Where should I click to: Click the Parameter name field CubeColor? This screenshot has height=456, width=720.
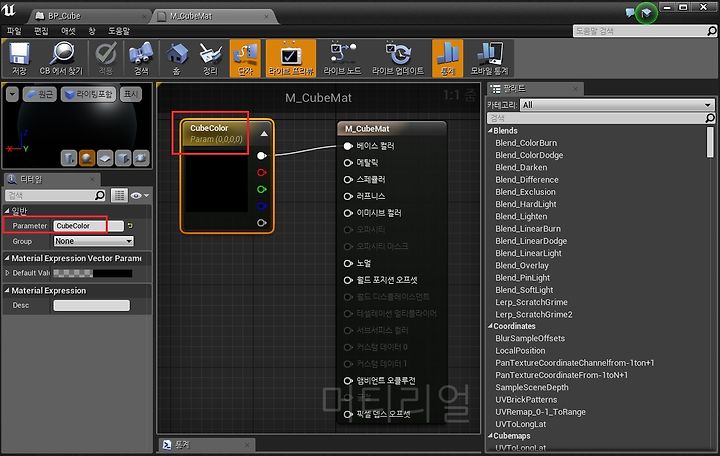(x=88, y=226)
